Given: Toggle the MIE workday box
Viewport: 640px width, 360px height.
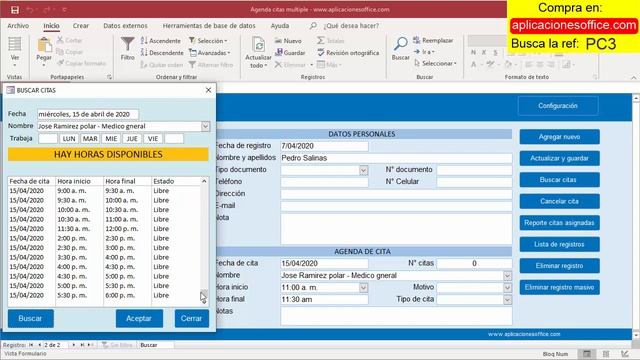Looking at the screenshot, I should [111, 139].
